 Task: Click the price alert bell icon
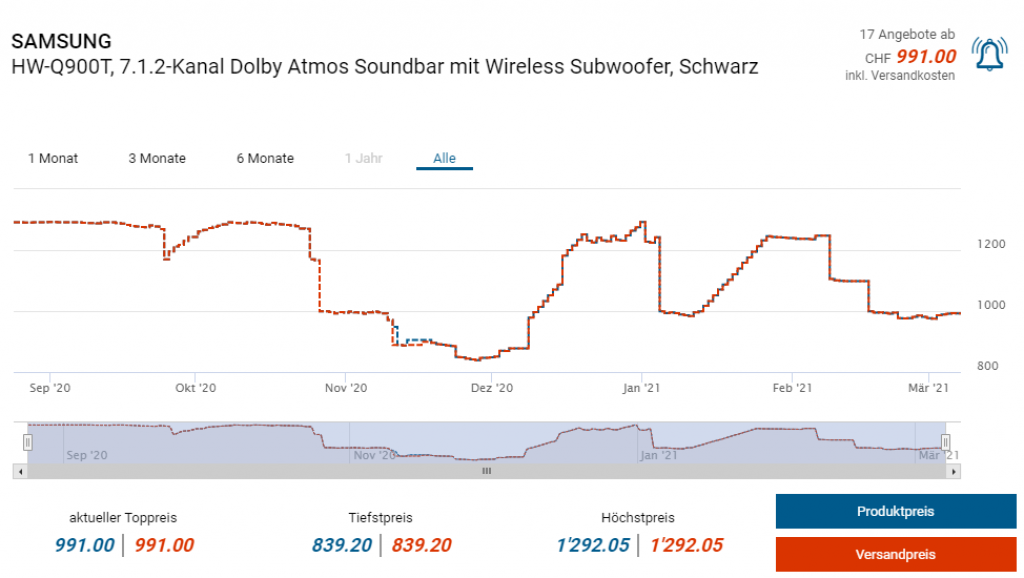pyautogui.click(x=990, y=56)
